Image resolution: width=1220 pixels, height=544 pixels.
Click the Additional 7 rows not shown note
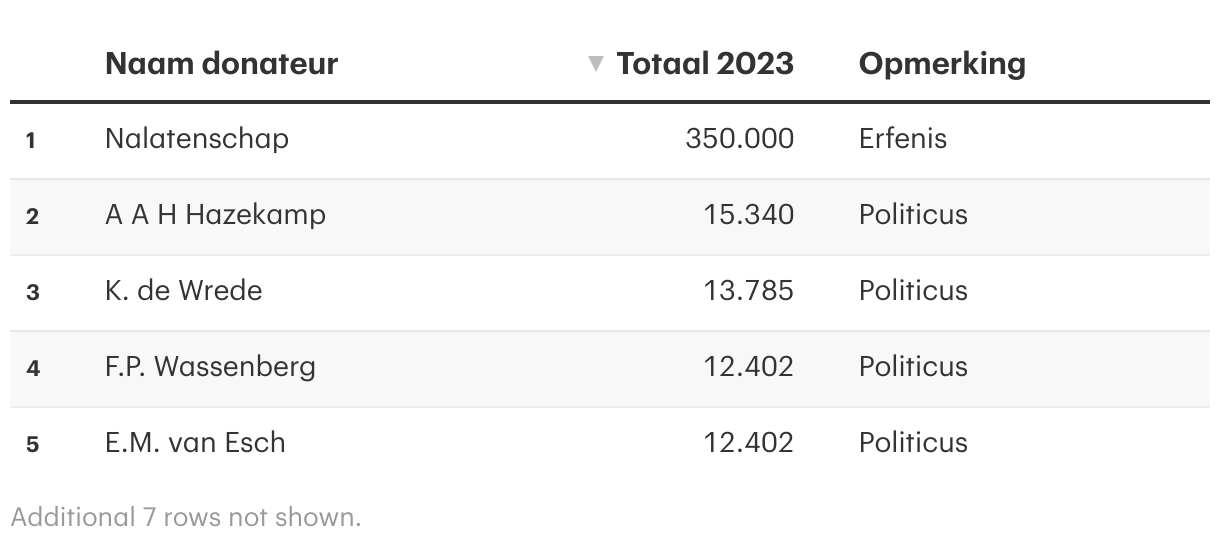pos(185,517)
